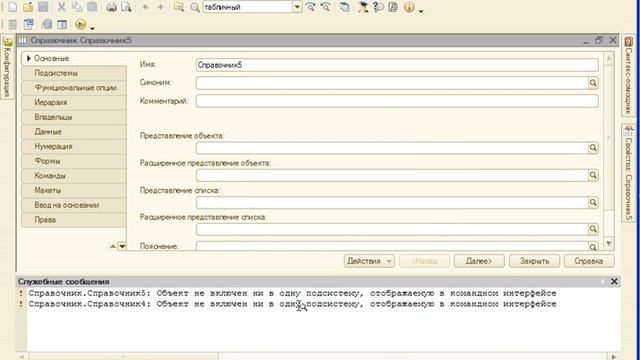Click the Redo arrow icon
Image resolution: width=640 pixels, height=360 pixels.
pyautogui.click(x=160, y=7)
